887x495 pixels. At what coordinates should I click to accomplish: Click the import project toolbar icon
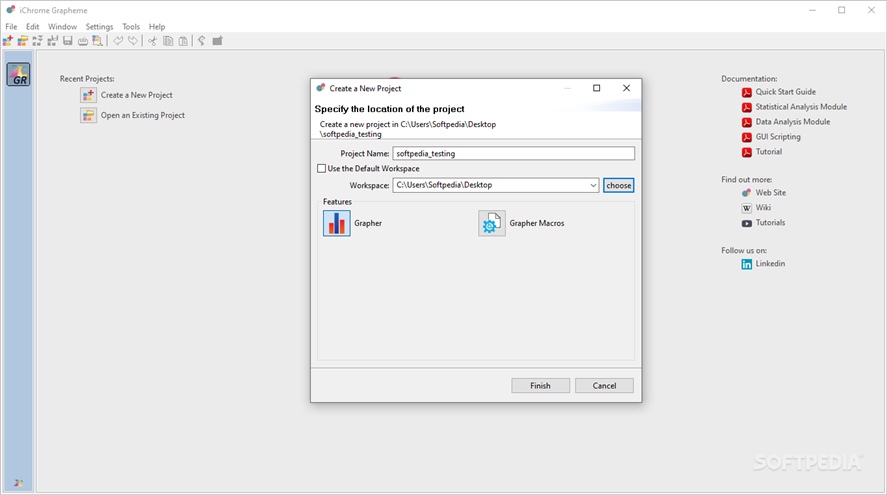(x=37, y=41)
